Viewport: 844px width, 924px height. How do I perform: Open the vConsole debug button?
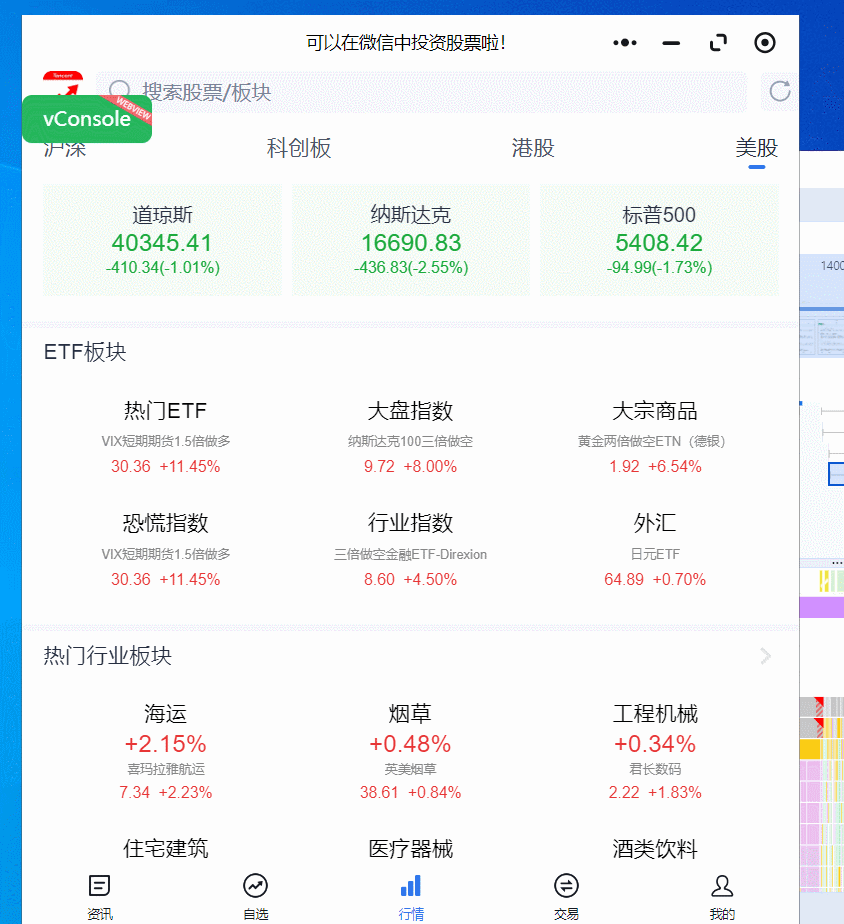(87, 118)
